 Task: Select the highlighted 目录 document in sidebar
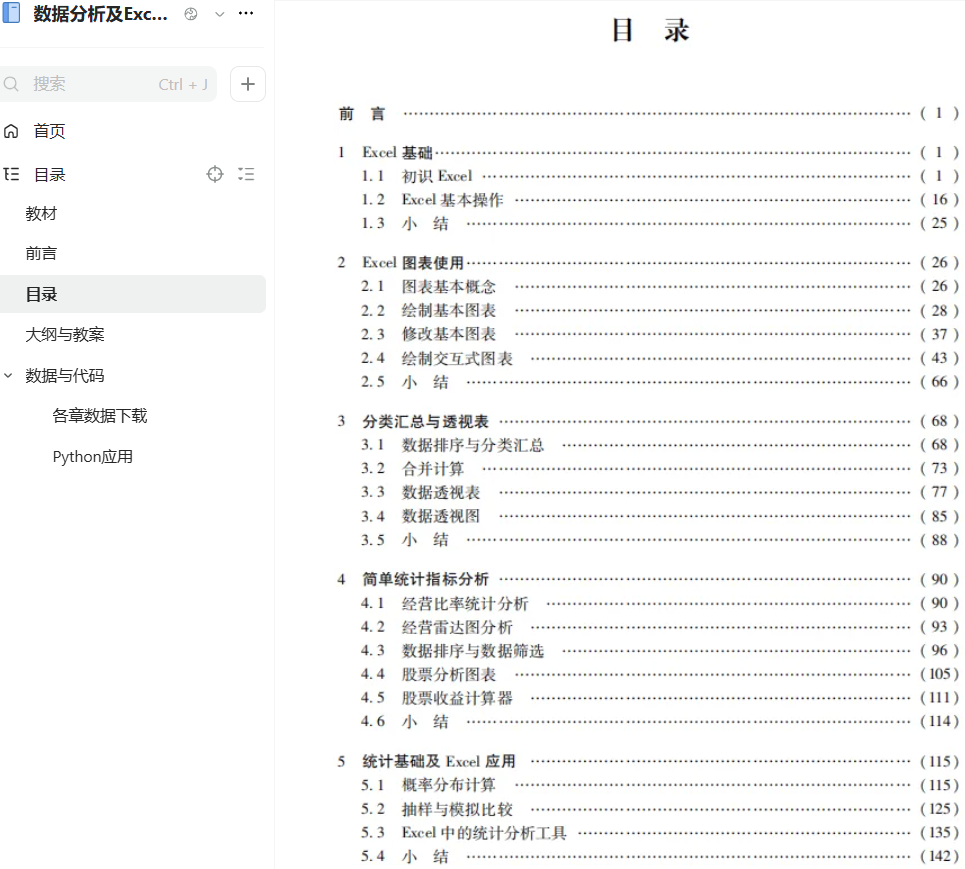(x=133, y=294)
